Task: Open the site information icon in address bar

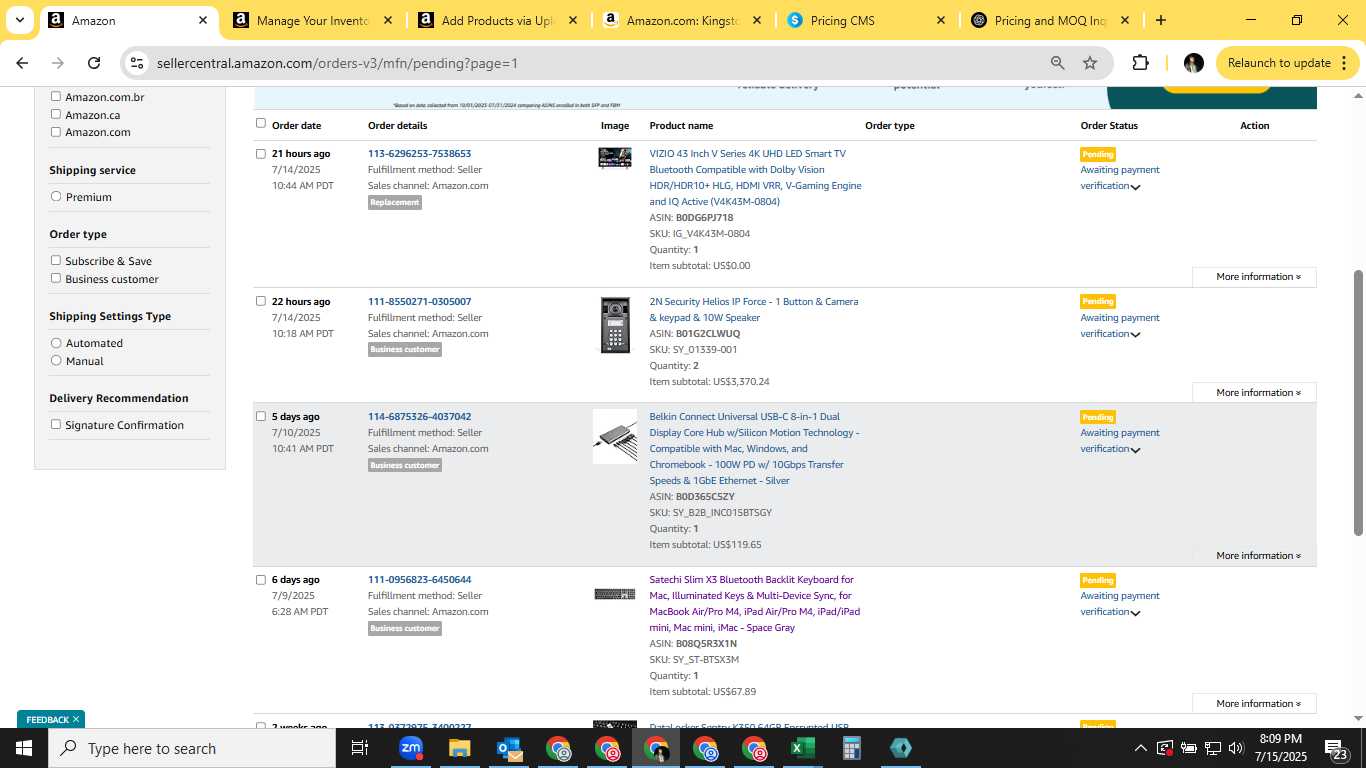Action: [137, 63]
